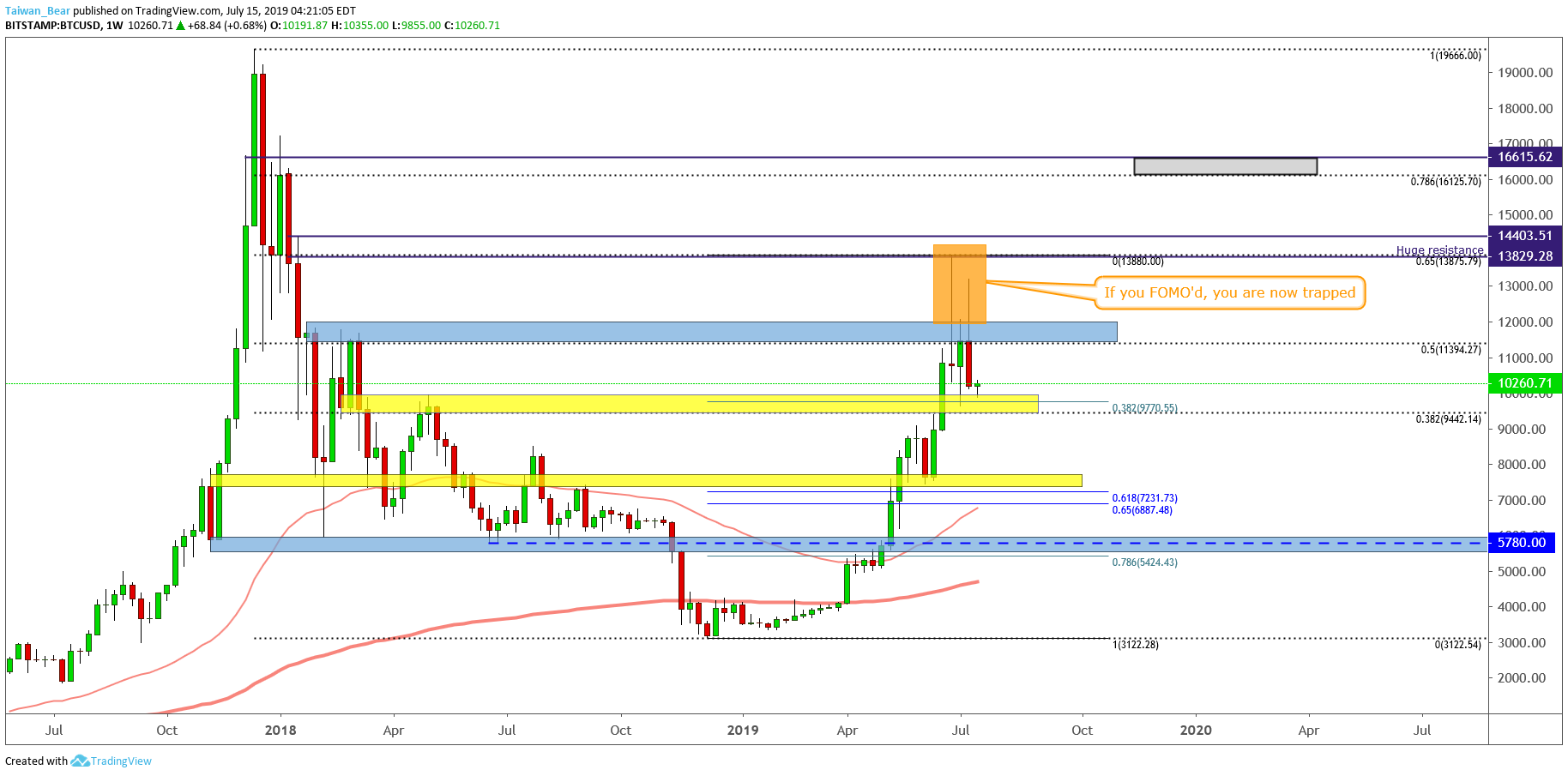
Task: Click the 0.618(7231.73) fib label
Action: tap(1144, 498)
